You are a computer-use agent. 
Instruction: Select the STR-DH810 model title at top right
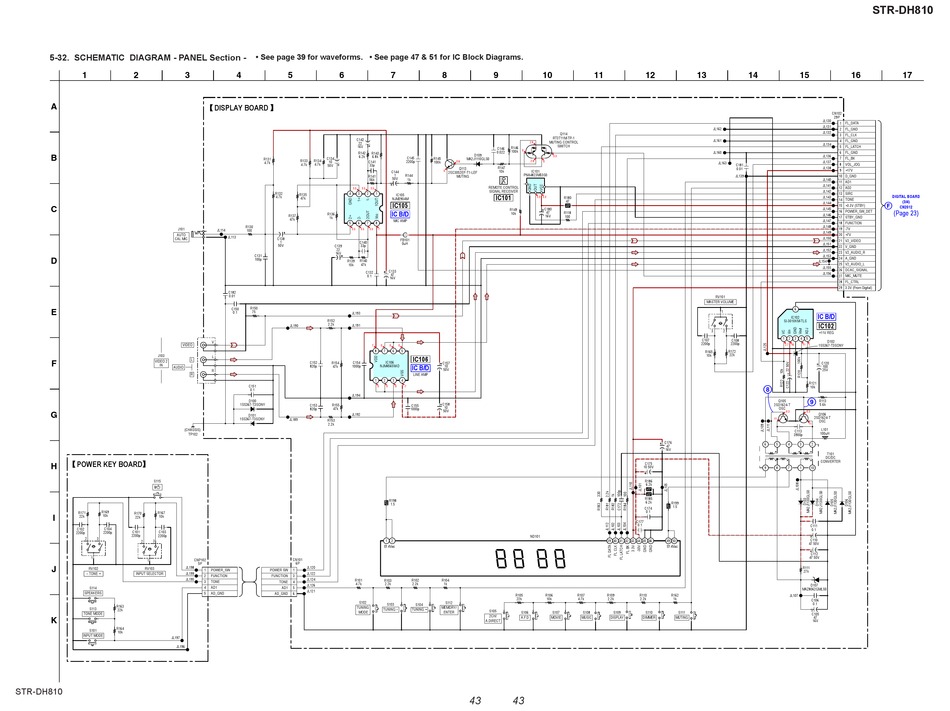tap(902, 10)
